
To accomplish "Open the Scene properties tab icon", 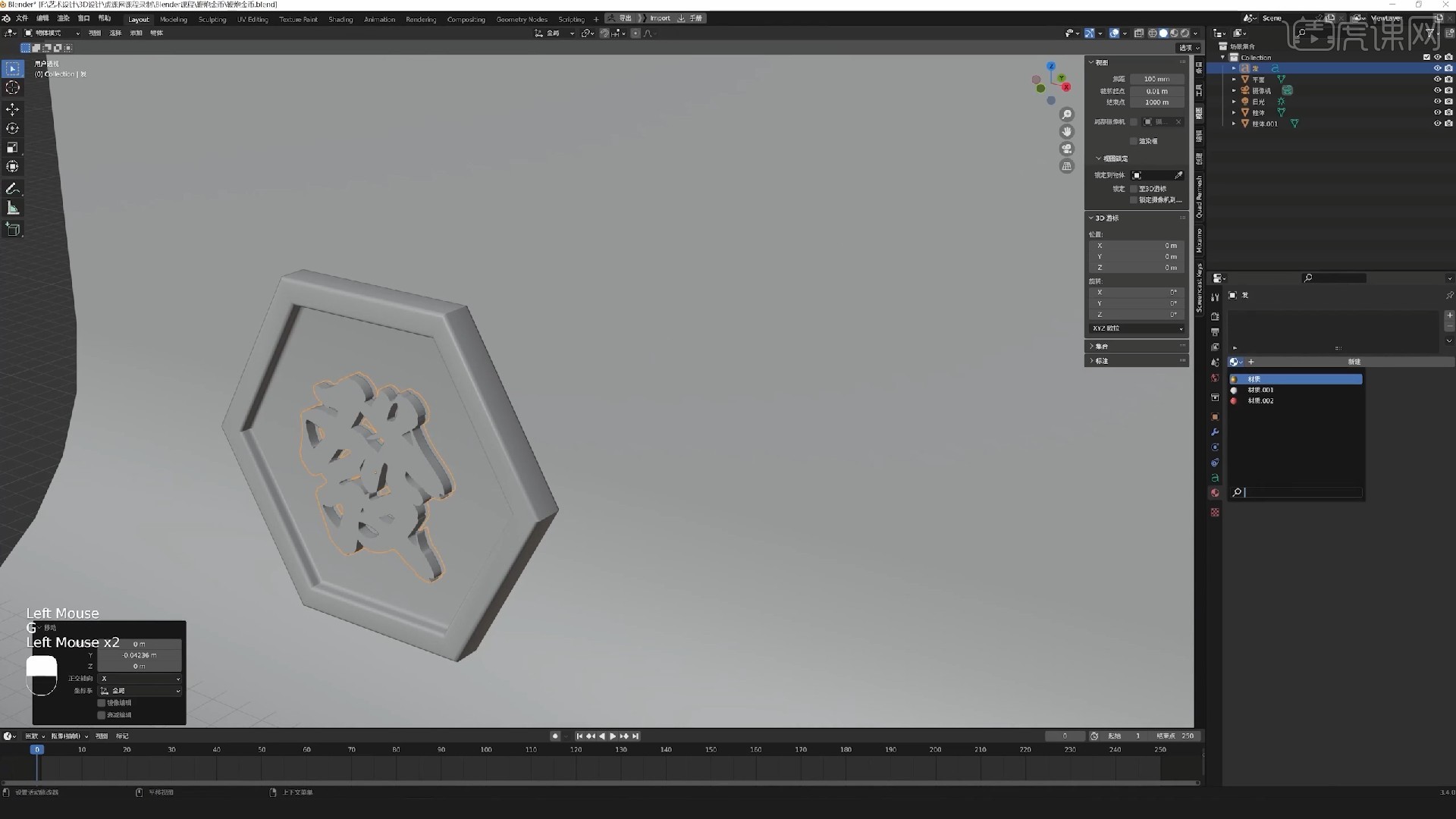I will click(1215, 362).
